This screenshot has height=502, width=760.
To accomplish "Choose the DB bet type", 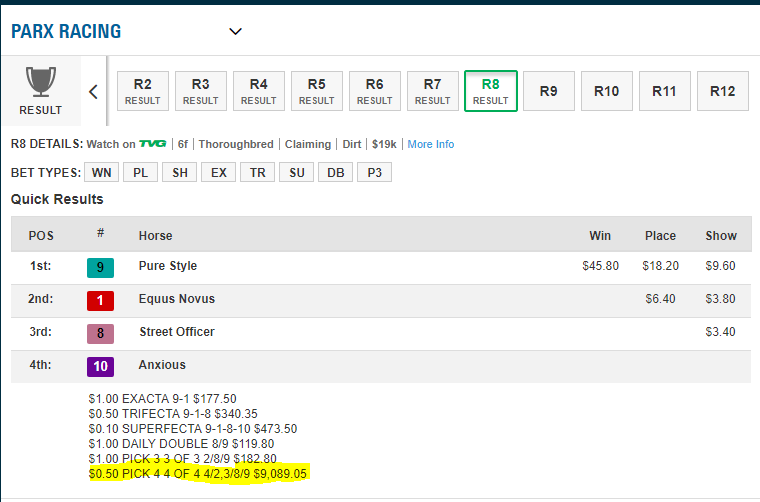I will click(x=335, y=173).
